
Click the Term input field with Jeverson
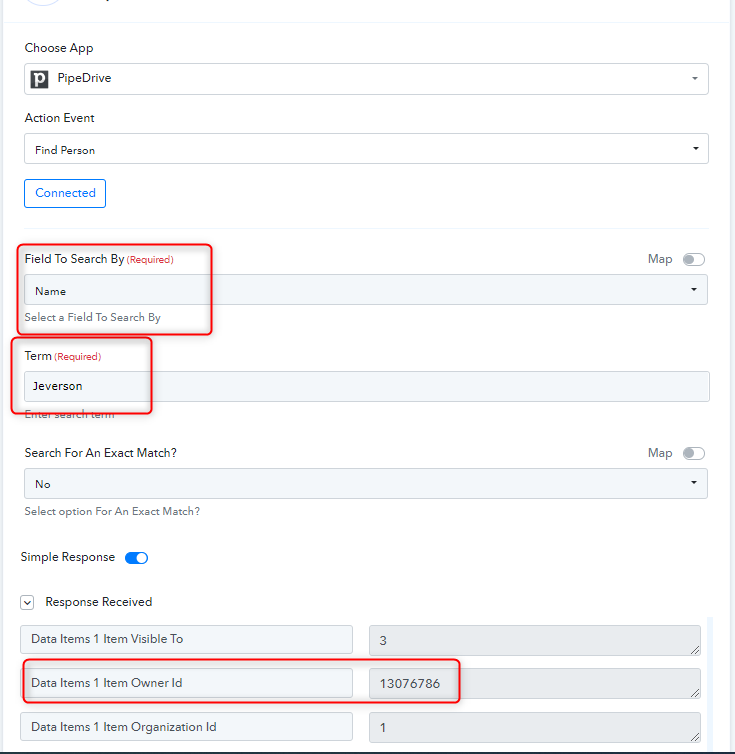pyautogui.click(x=367, y=387)
